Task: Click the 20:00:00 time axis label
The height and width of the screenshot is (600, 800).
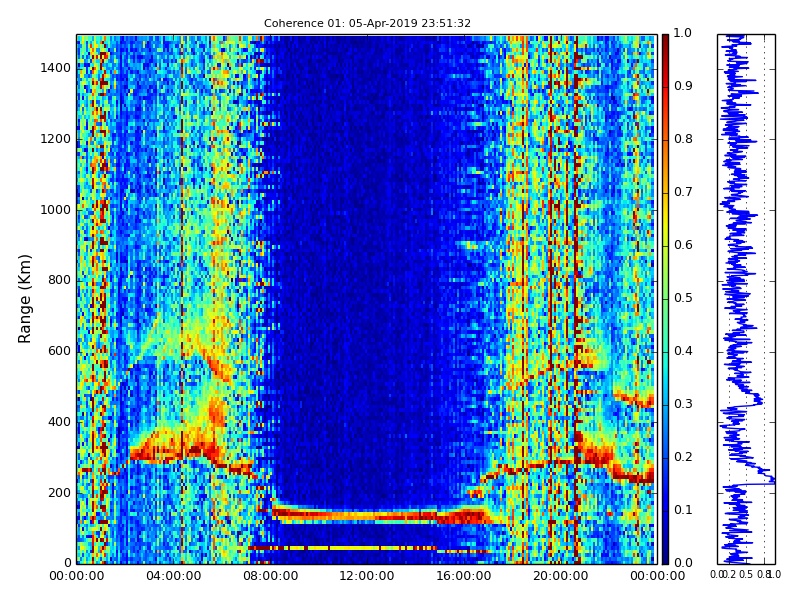Action: pyautogui.click(x=560, y=576)
